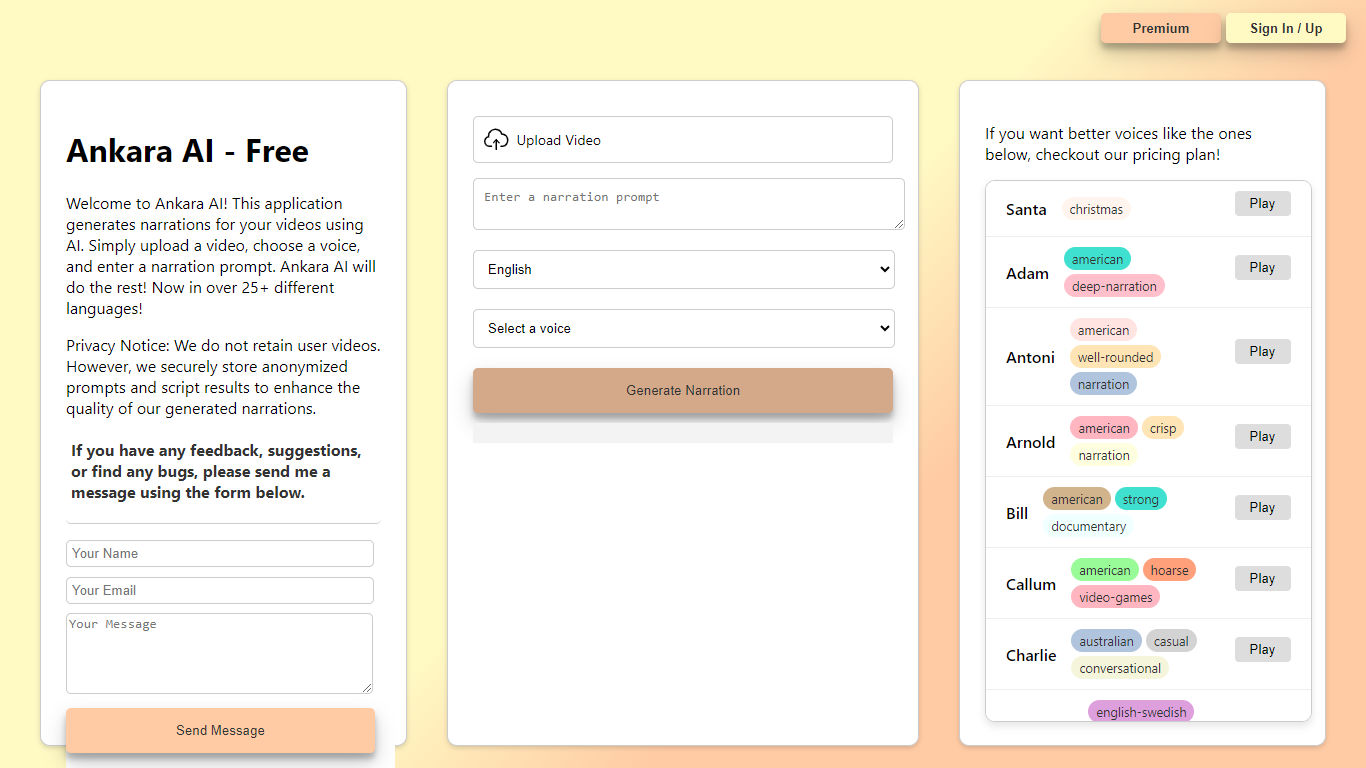Screen dimensions: 1366x768
Task: Play the Antoni voice sample
Action: point(1262,352)
